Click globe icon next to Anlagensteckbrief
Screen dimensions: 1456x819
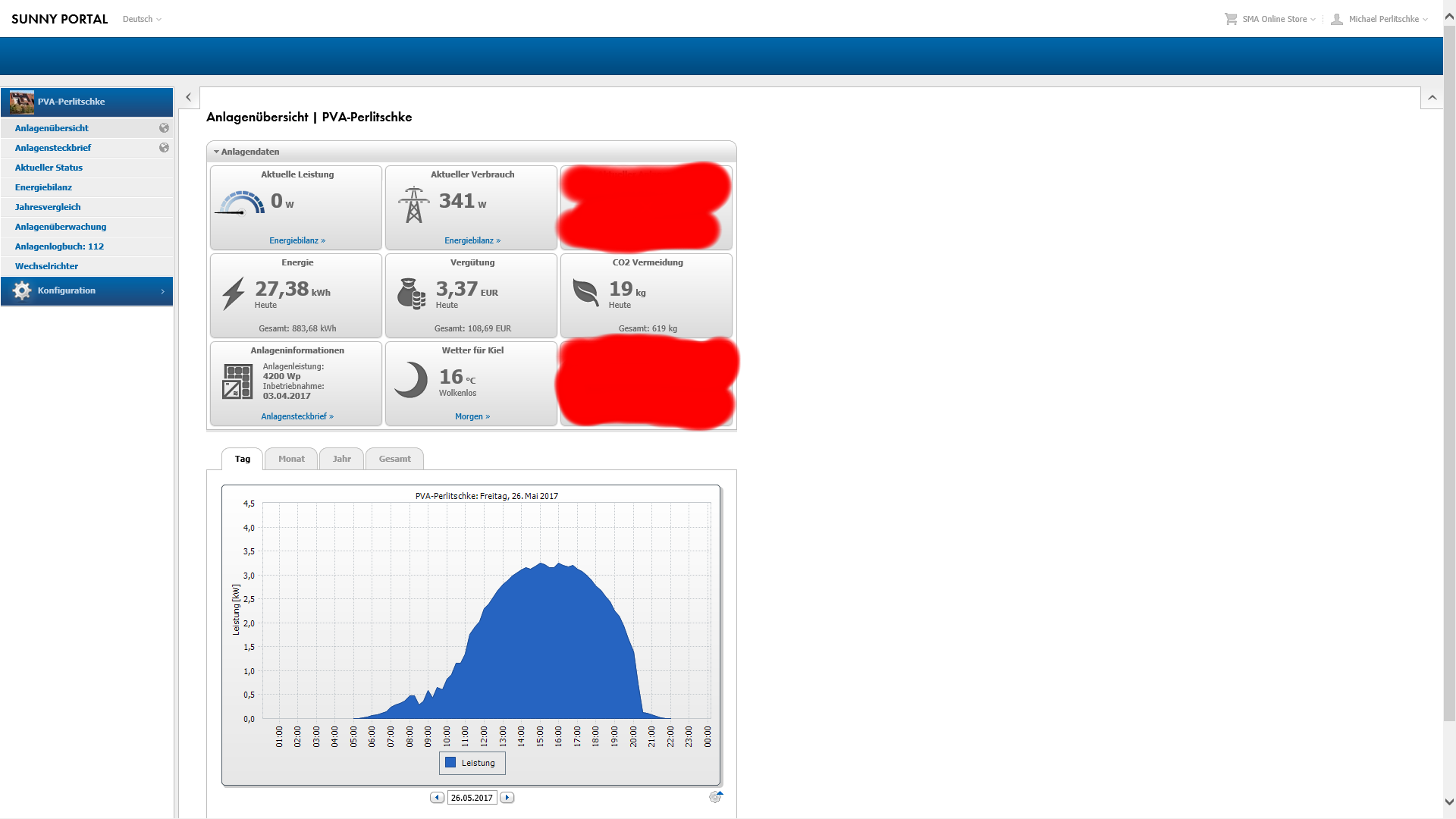pyautogui.click(x=164, y=148)
